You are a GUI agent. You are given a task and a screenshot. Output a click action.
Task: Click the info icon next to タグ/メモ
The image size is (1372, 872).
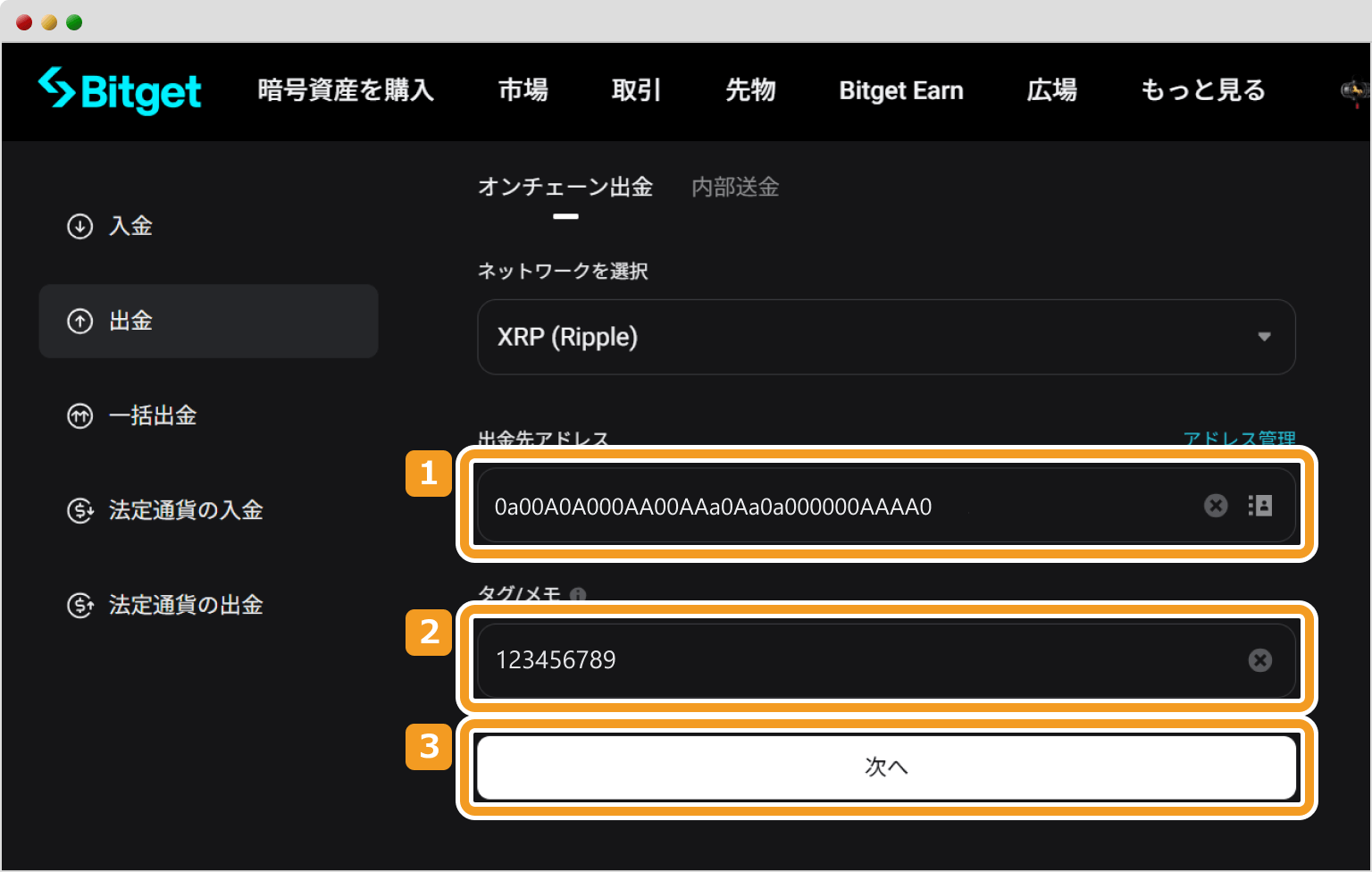click(577, 593)
